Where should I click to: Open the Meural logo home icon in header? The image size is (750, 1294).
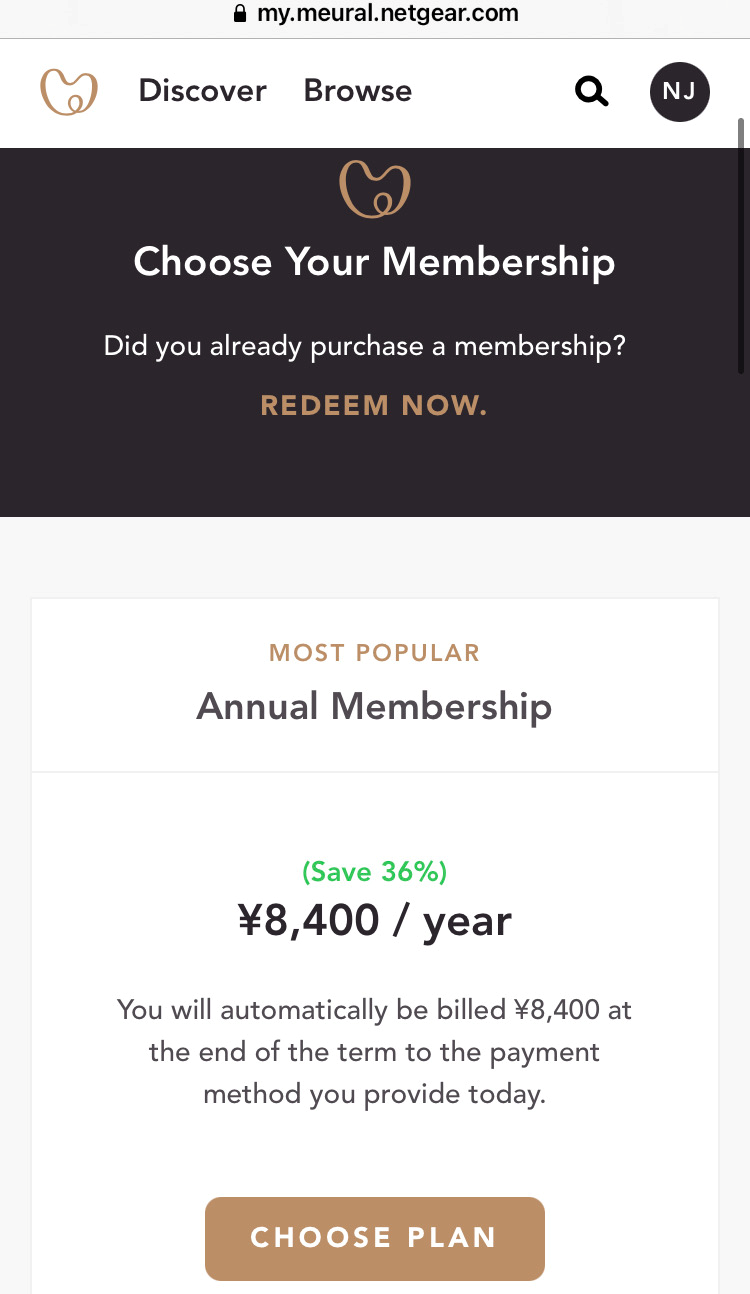69,91
